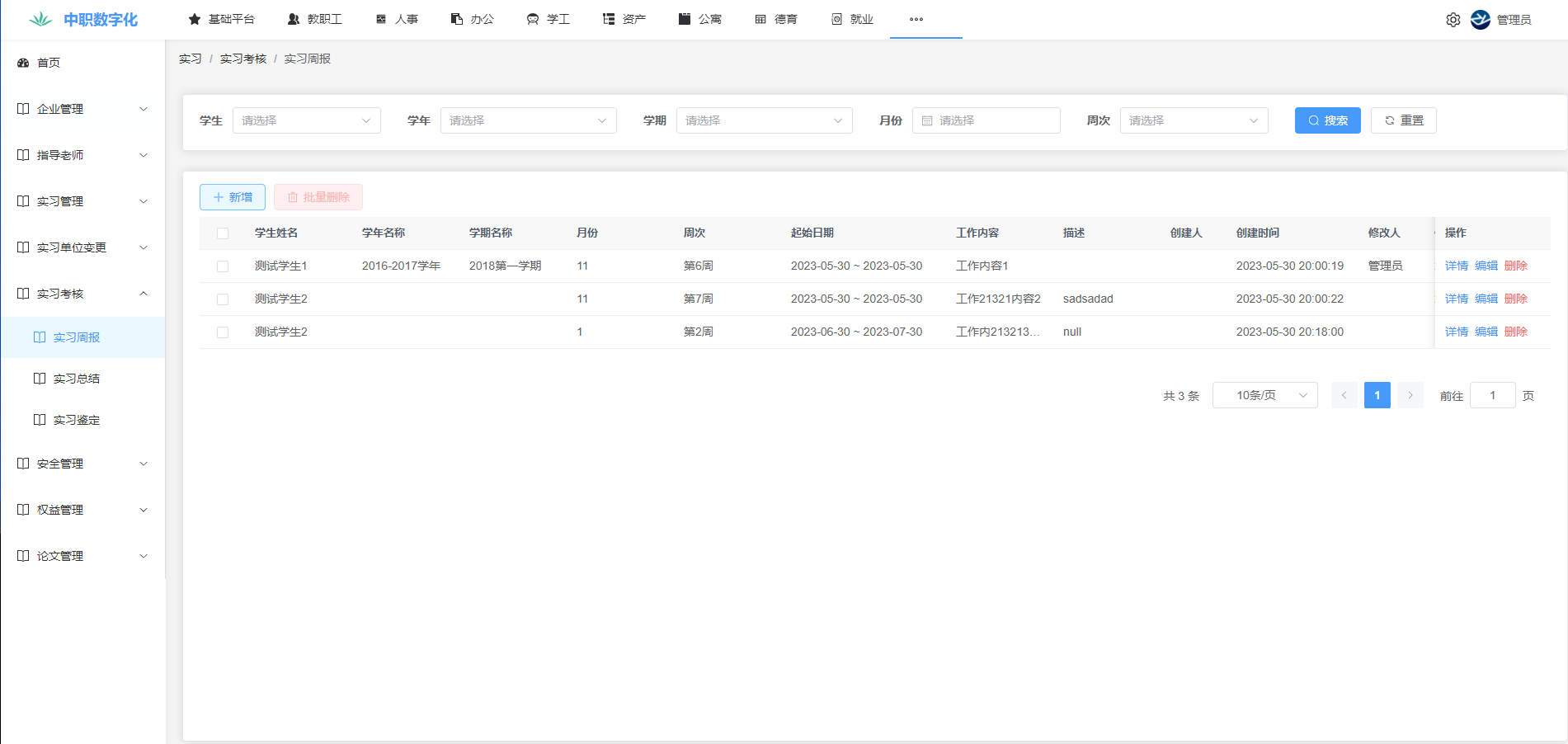Click 删除 link for 第2周 row

pos(1515,332)
